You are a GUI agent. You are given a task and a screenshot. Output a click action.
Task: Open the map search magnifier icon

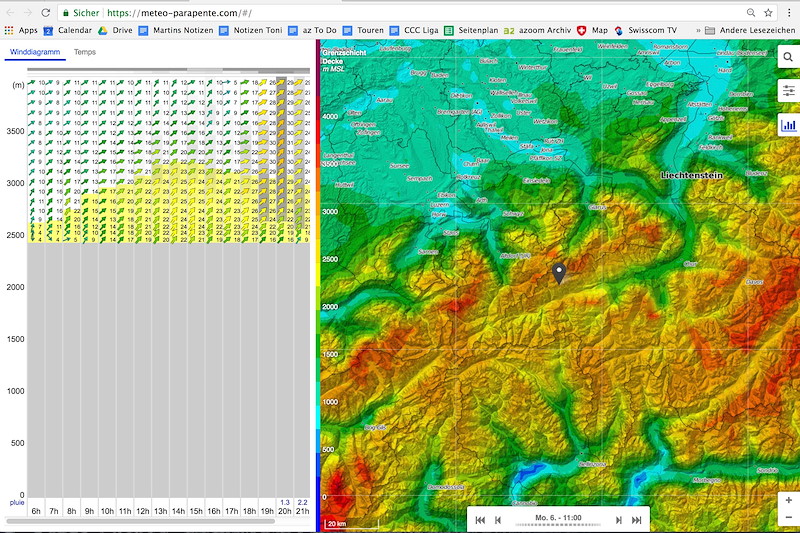pos(788,59)
